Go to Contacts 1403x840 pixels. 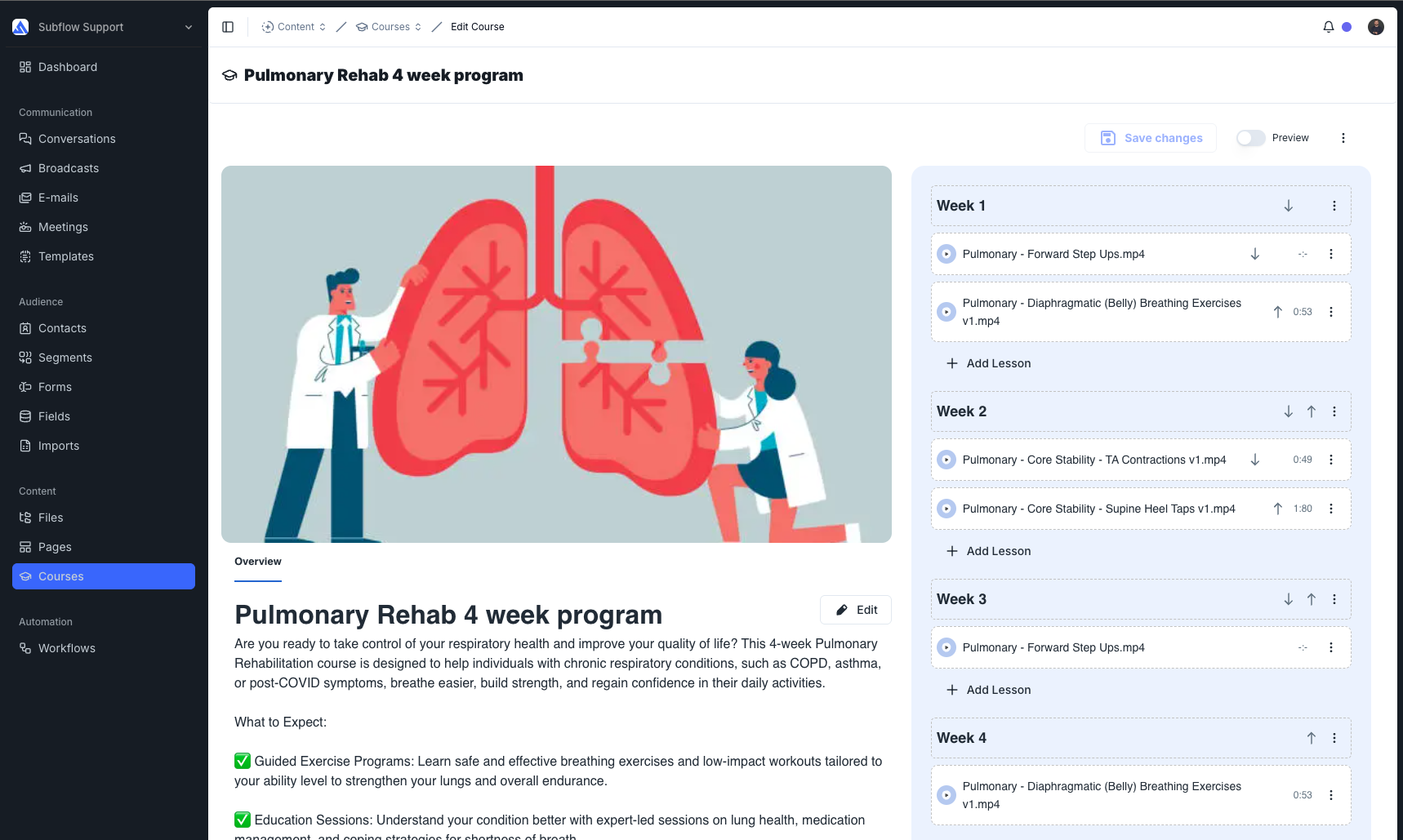(x=104, y=328)
